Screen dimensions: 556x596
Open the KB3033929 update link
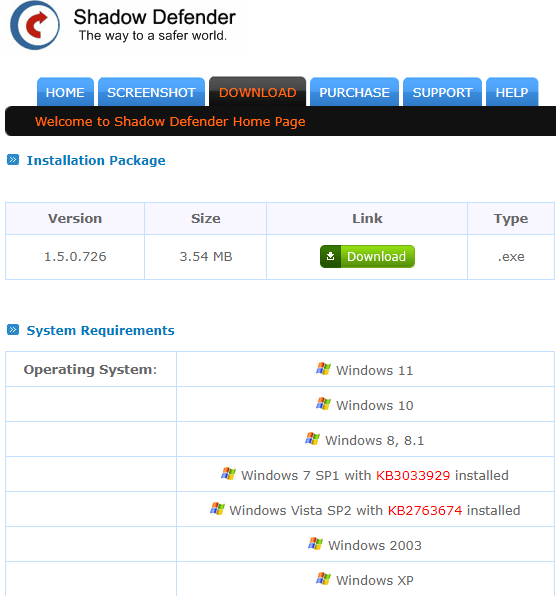[413, 476]
